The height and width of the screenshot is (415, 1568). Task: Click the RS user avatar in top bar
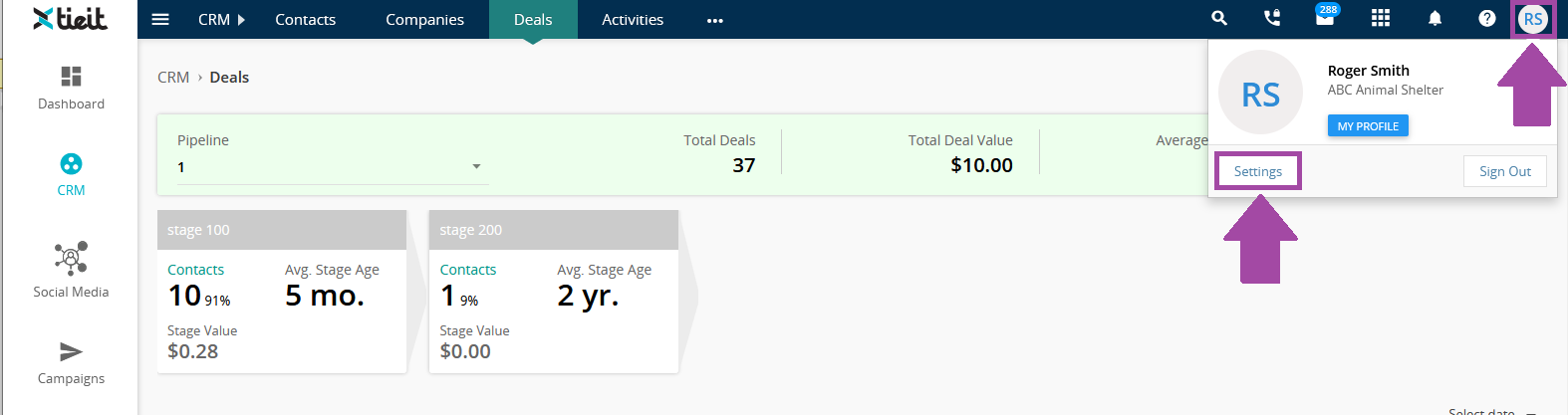(x=1533, y=19)
